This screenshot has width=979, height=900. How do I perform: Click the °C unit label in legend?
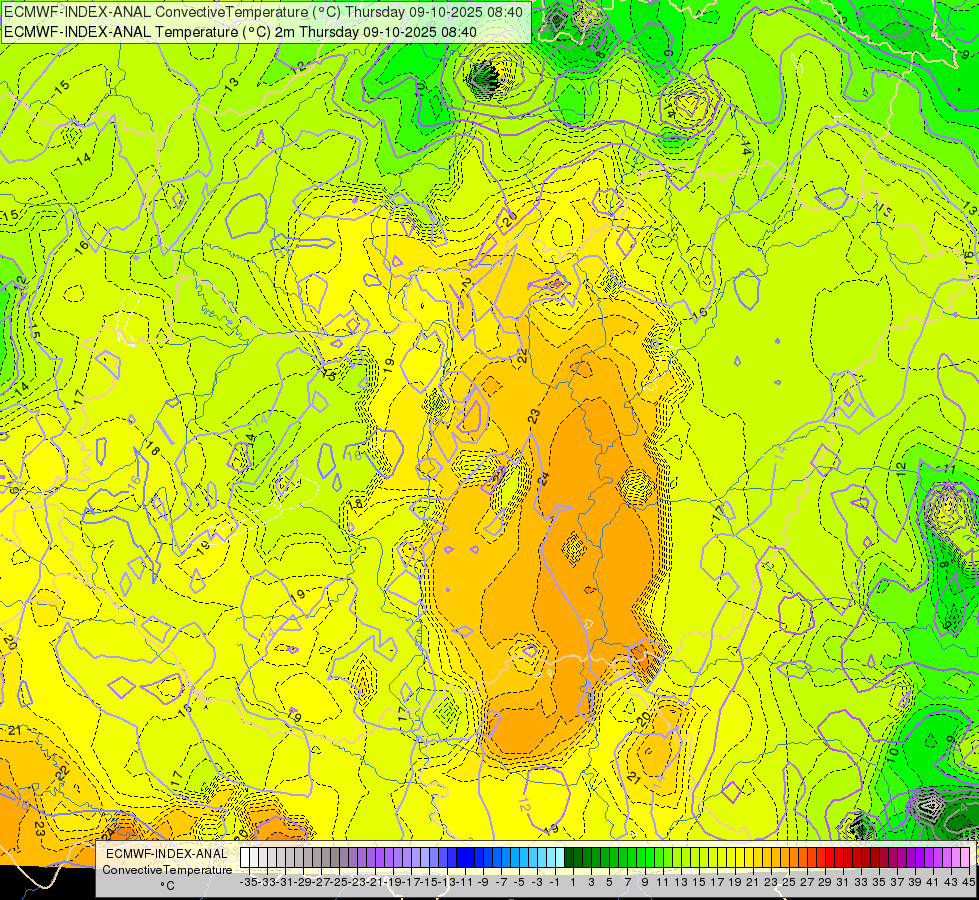click(167, 886)
